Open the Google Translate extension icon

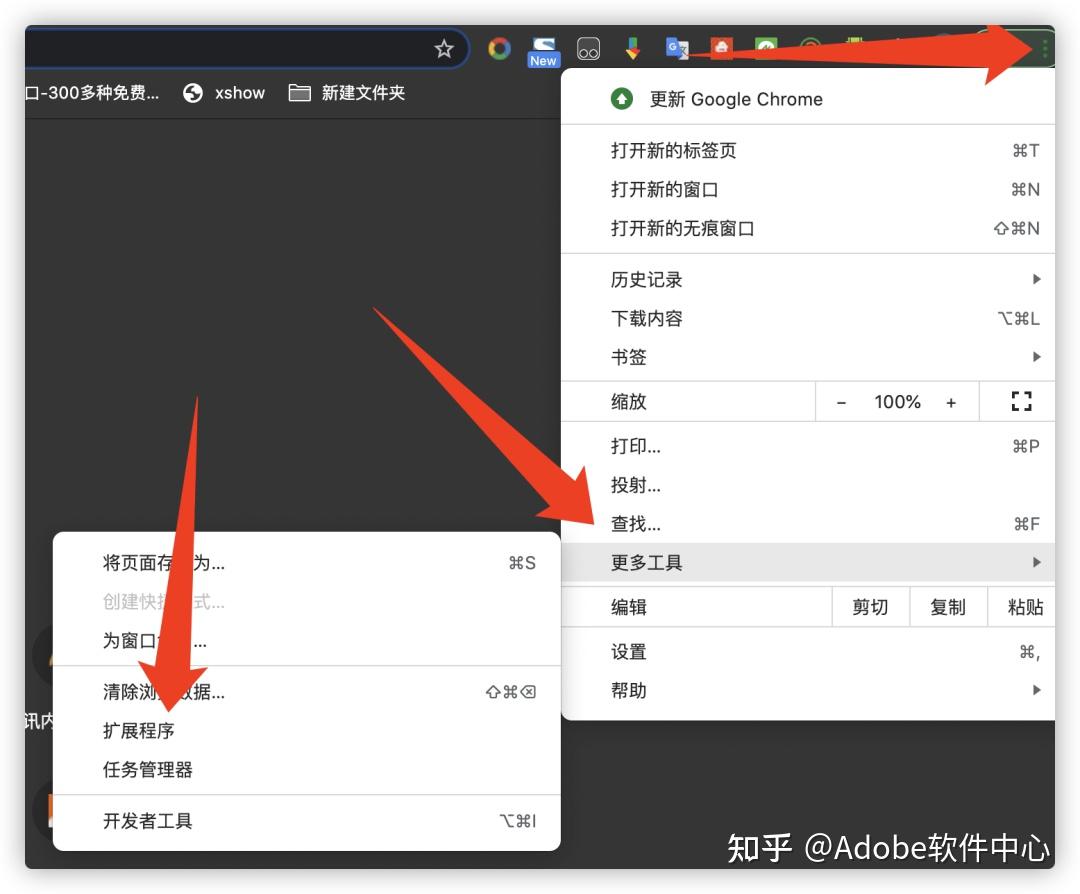677,48
